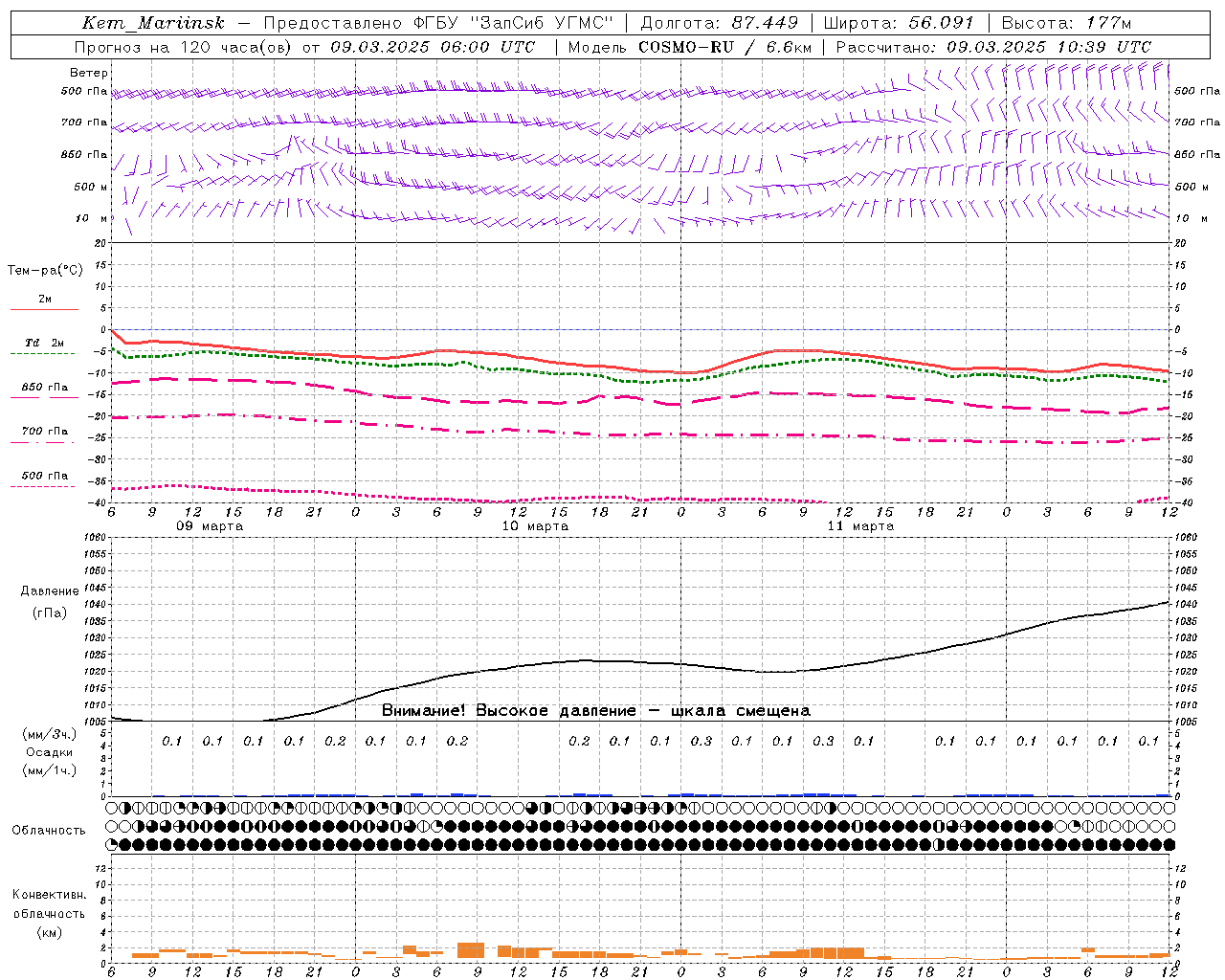Click the Внимание! Высокое давление warning text
1225x980 pixels.
tap(595, 711)
